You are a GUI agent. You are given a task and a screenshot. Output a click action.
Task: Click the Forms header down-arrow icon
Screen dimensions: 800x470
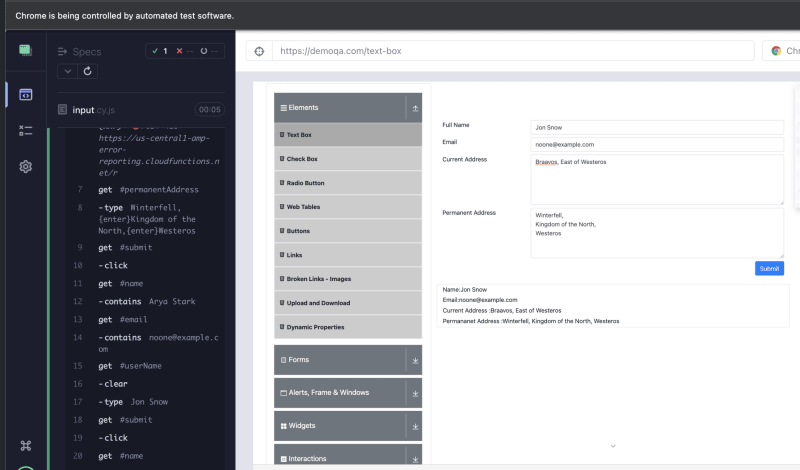pyautogui.click(x=415, y=361)
